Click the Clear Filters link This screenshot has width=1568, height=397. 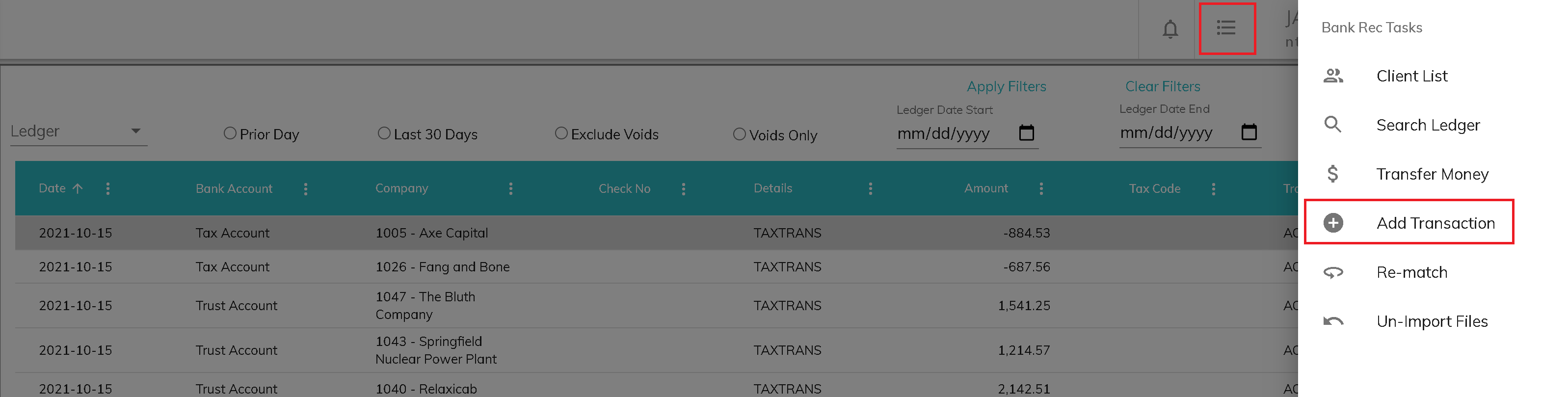[1162, 86]
